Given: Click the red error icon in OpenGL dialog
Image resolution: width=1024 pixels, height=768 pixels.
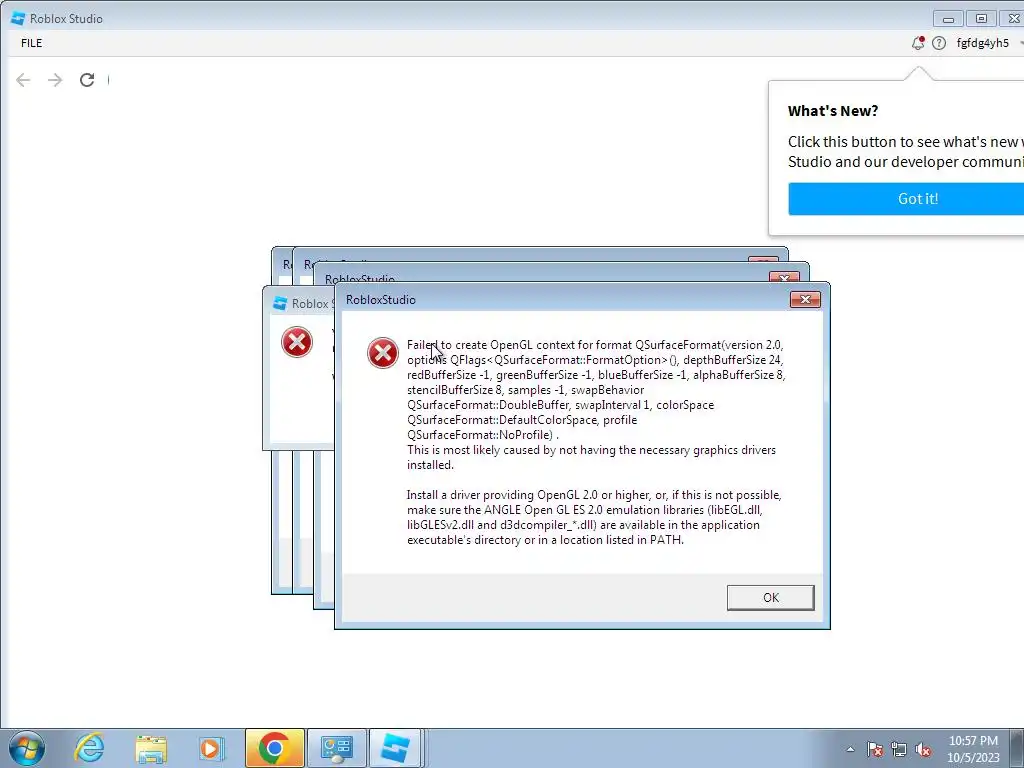Looking at the screenshot, I should pyautogui.click(x=383, y=353).
